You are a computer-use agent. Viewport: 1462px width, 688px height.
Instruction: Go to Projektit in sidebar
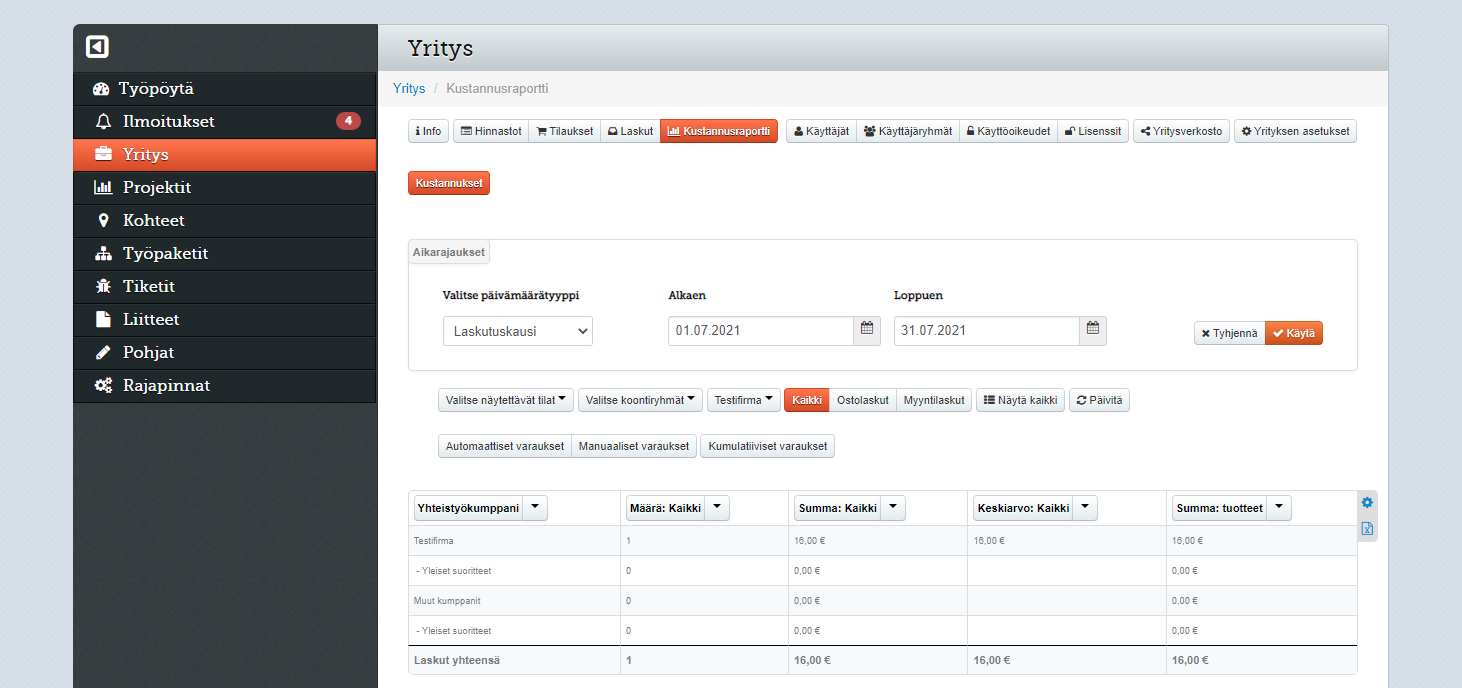coord(225,188)
